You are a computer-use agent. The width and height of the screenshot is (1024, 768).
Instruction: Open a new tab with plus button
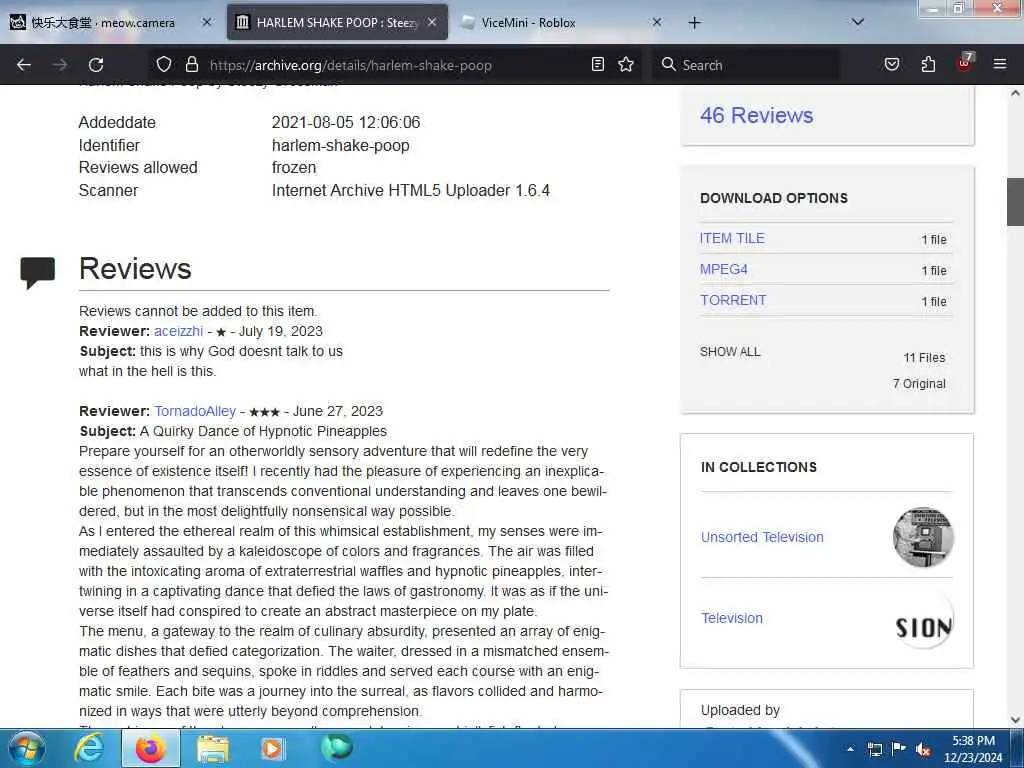point(694,23)
